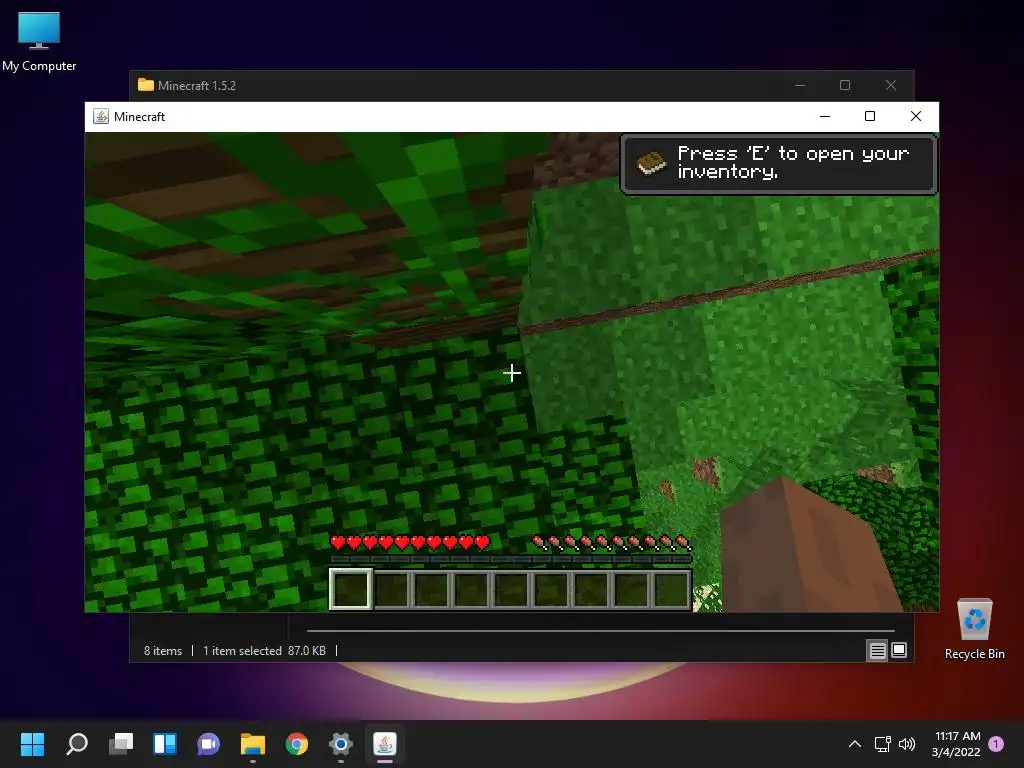Click the folder icon in the Minecraft 1.5.2 title bar

pos(146,85)
